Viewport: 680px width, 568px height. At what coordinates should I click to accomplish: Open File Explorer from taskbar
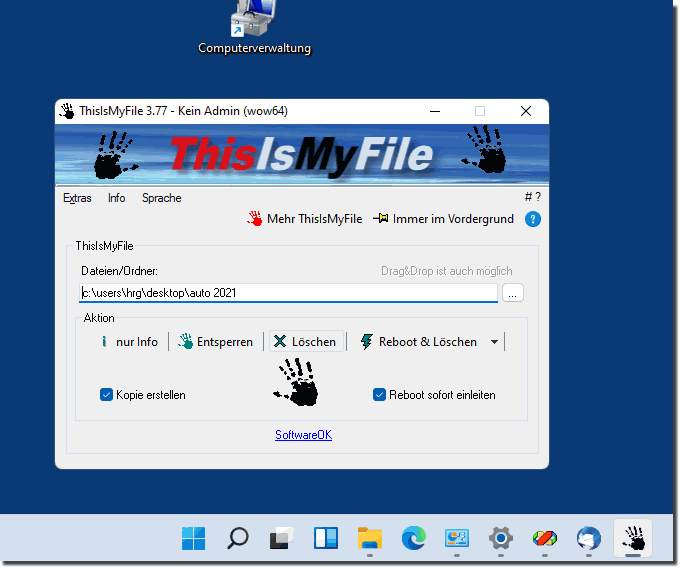(x=369, y=539)
